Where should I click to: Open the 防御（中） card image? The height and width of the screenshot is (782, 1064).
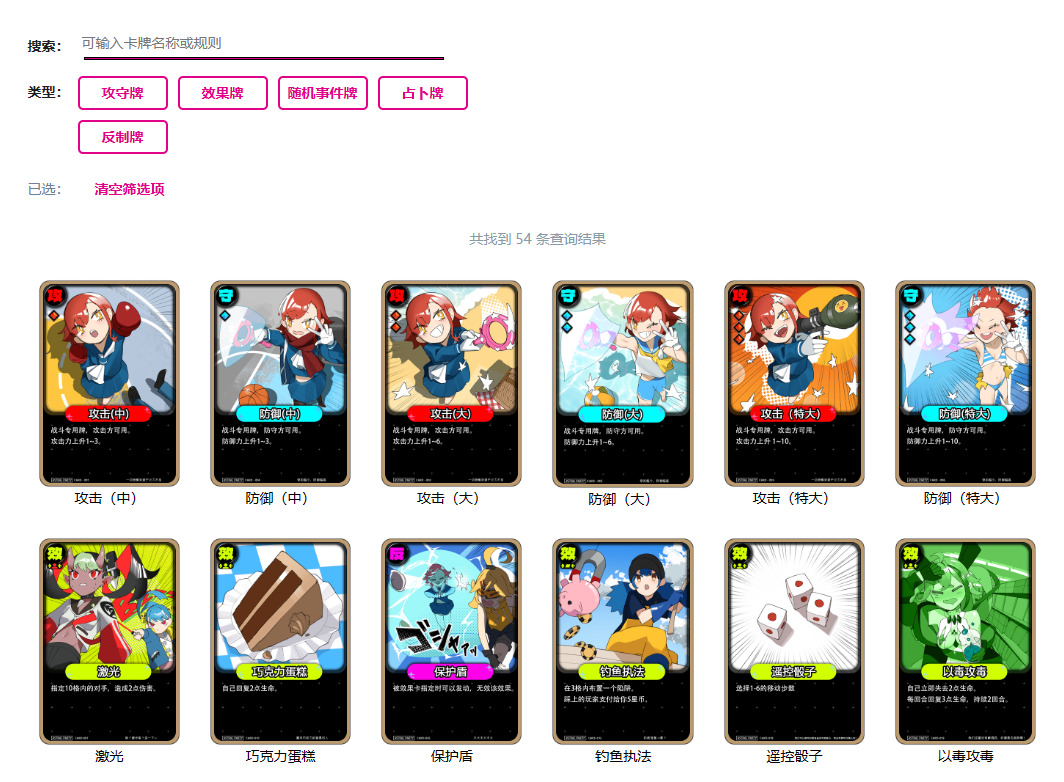coord(280,384)
